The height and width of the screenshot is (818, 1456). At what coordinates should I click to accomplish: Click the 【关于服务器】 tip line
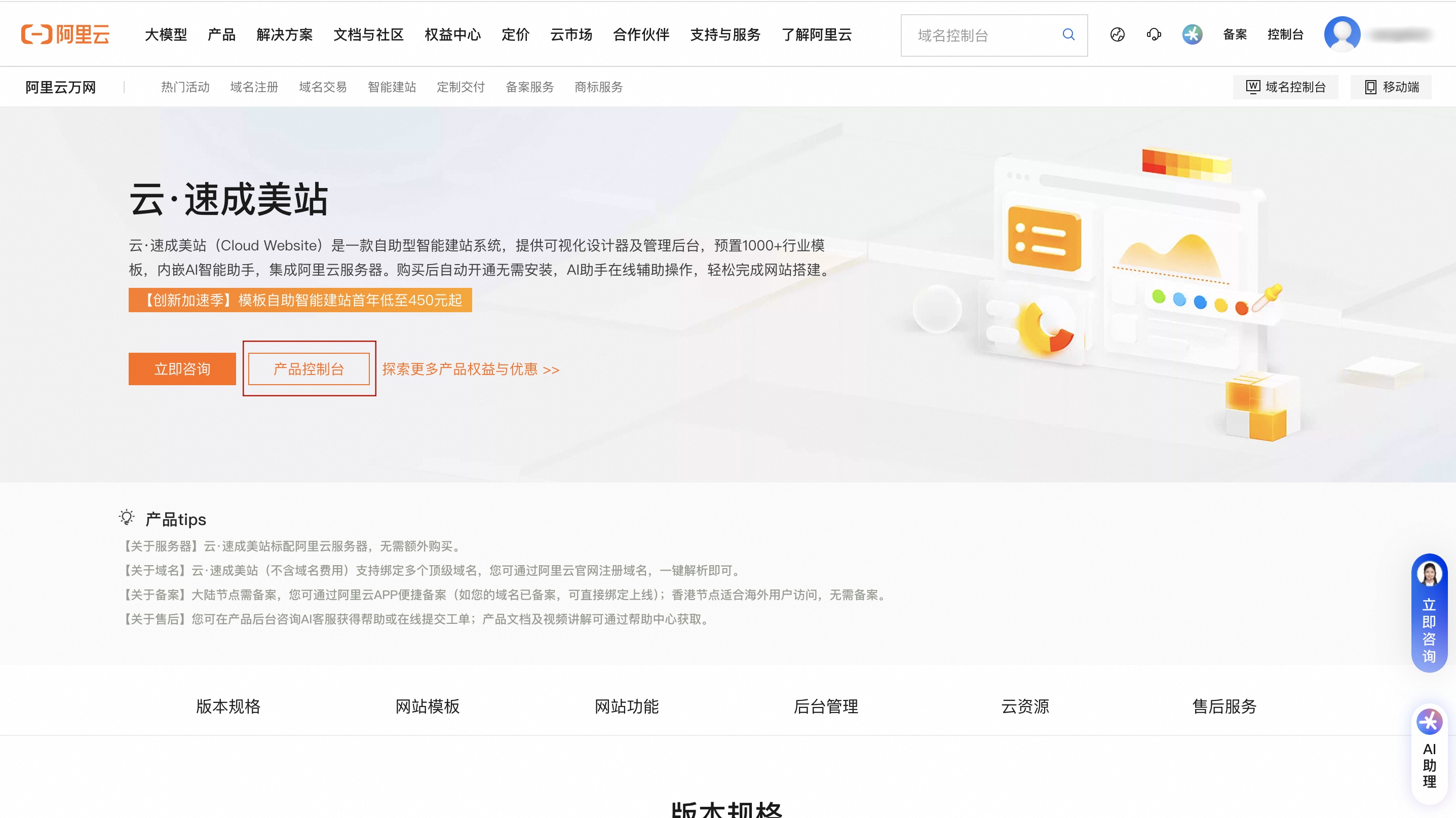pos(292,546)
